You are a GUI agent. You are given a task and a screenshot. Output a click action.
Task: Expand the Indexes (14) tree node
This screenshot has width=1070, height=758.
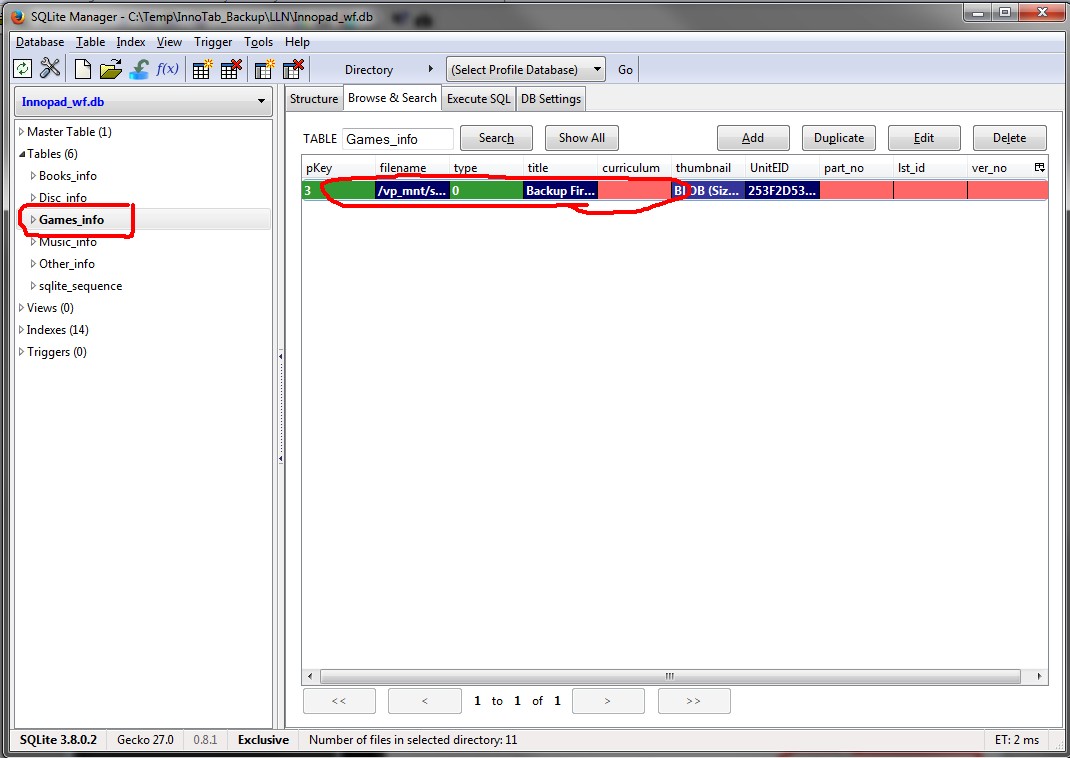(x=21, y=330)
